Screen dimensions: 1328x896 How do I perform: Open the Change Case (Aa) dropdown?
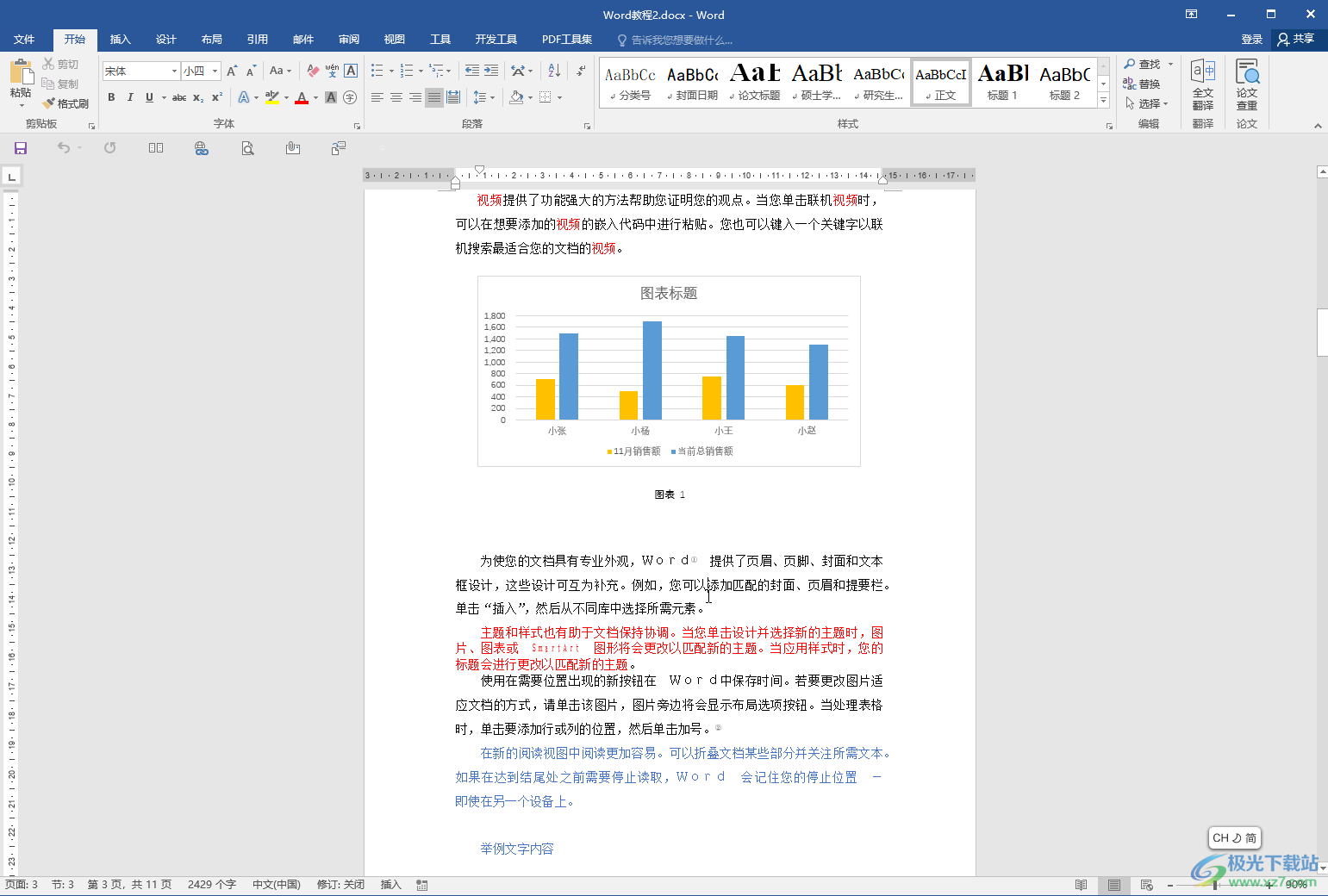280,71
